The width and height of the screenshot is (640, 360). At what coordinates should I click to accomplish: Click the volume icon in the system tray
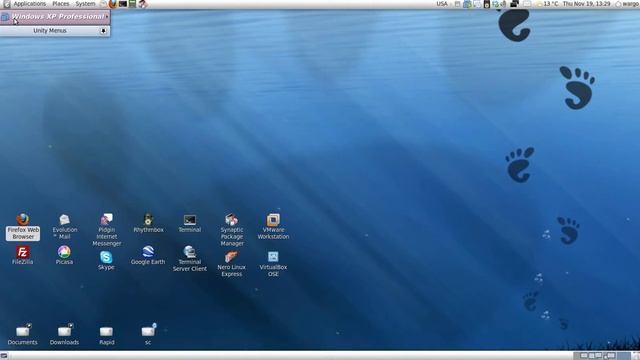[x=503, y=4]
